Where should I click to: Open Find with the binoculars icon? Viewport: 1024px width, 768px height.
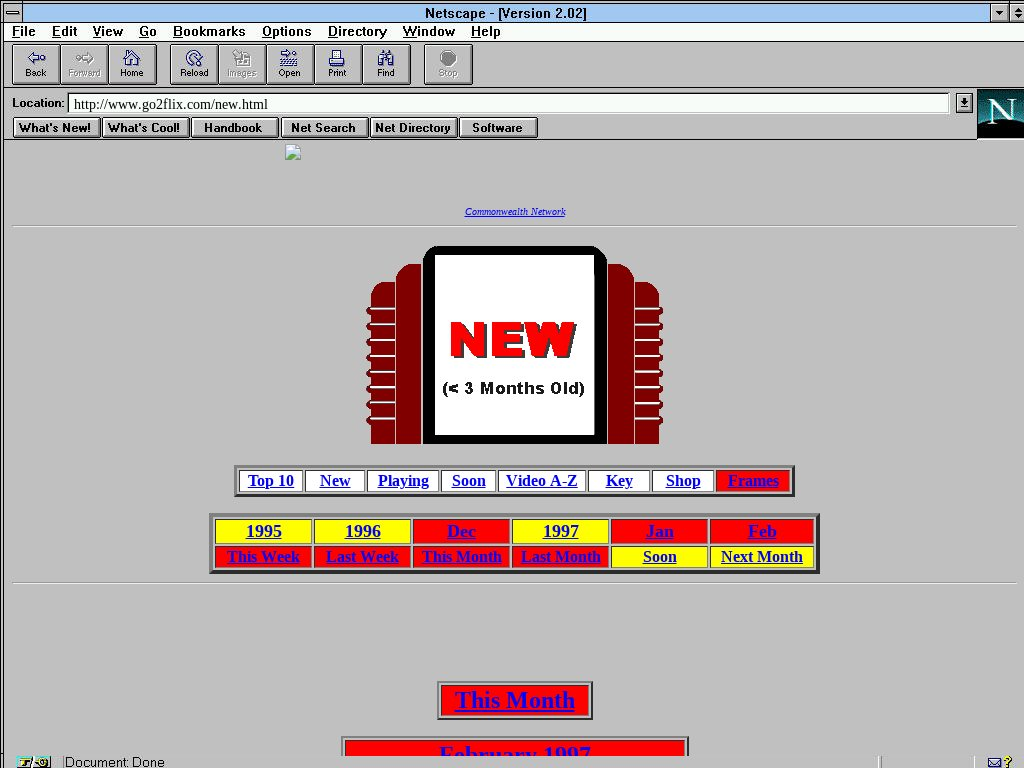(386, 64)
